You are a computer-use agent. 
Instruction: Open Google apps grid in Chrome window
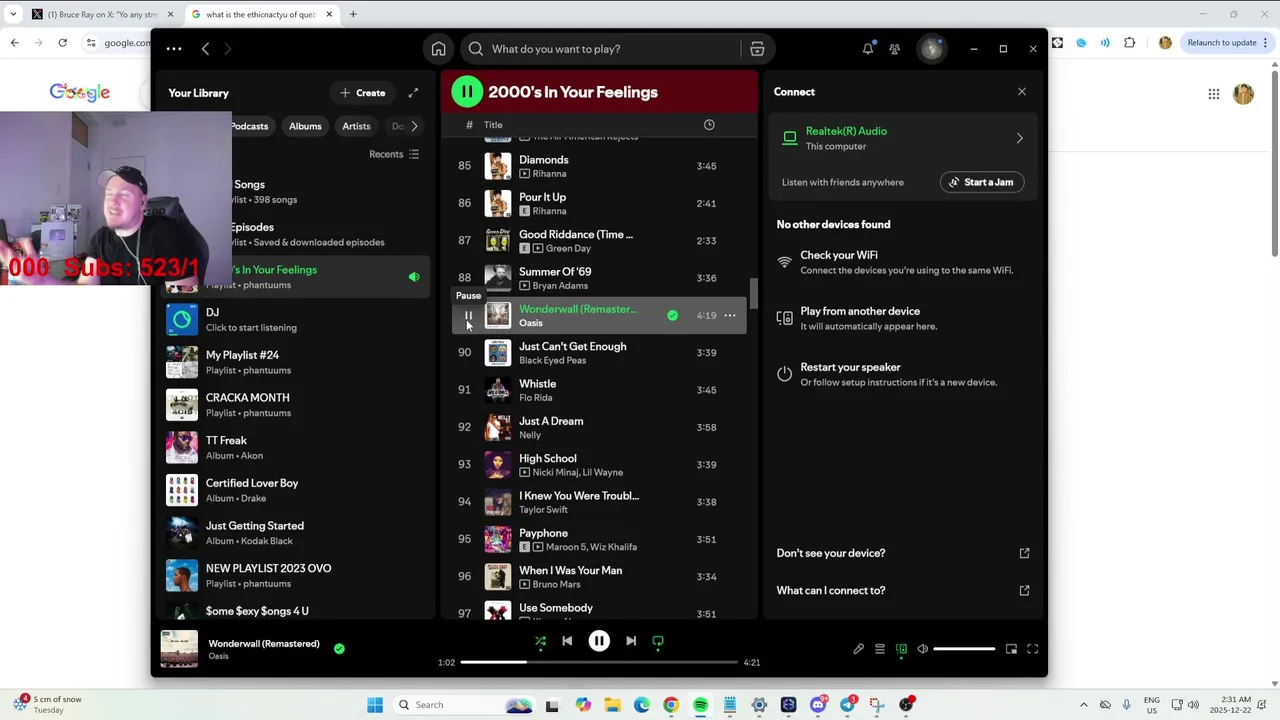1214,94
